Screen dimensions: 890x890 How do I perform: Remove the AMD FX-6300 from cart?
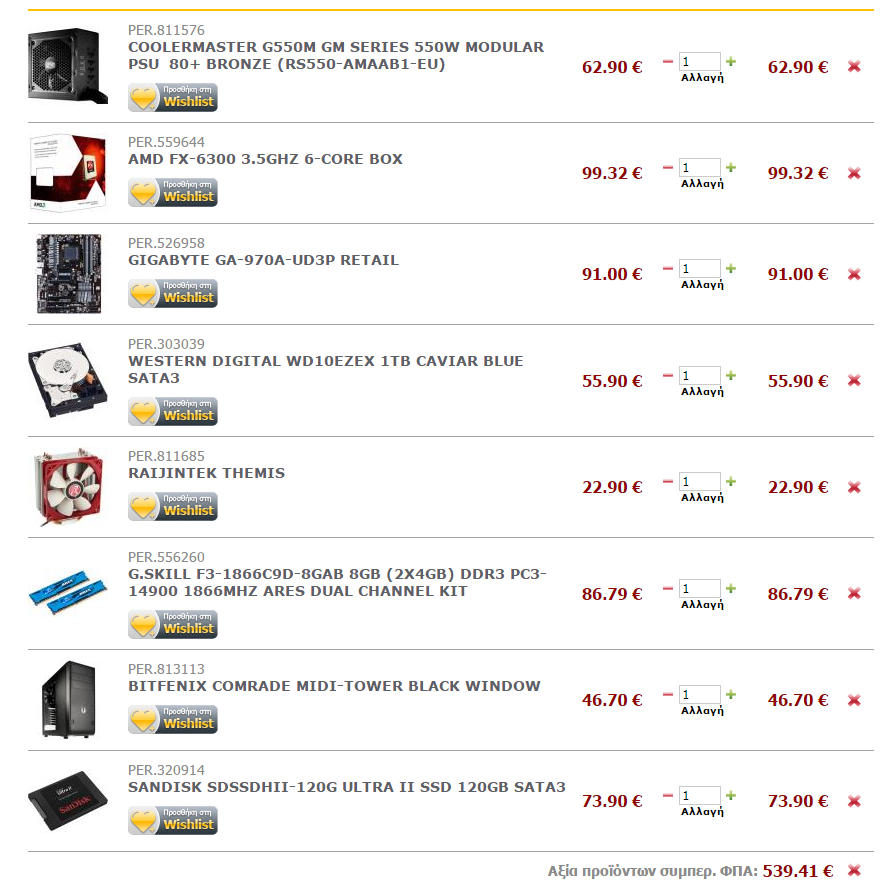854,173
